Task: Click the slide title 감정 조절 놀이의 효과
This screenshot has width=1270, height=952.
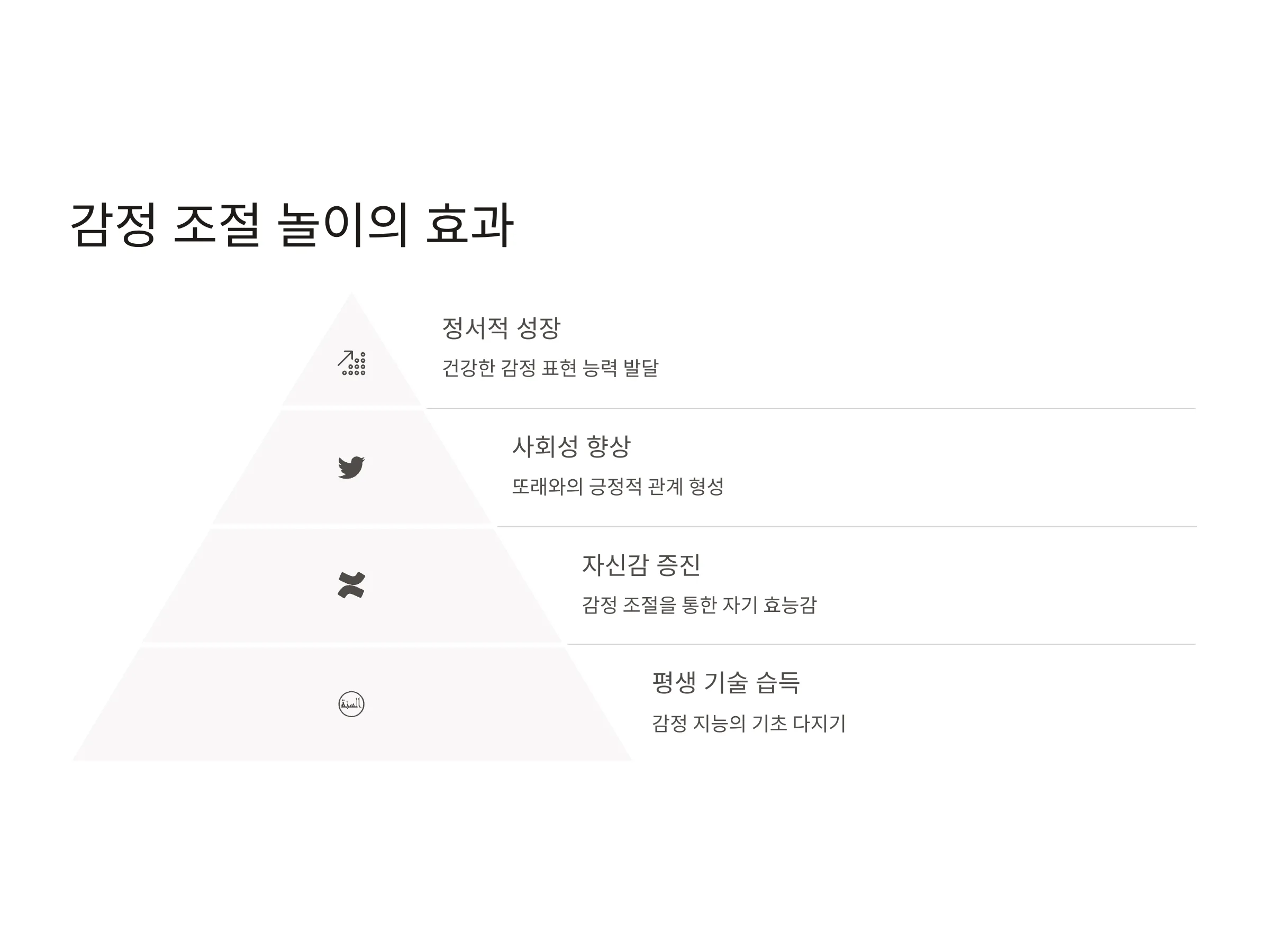Action: [292, 225]
